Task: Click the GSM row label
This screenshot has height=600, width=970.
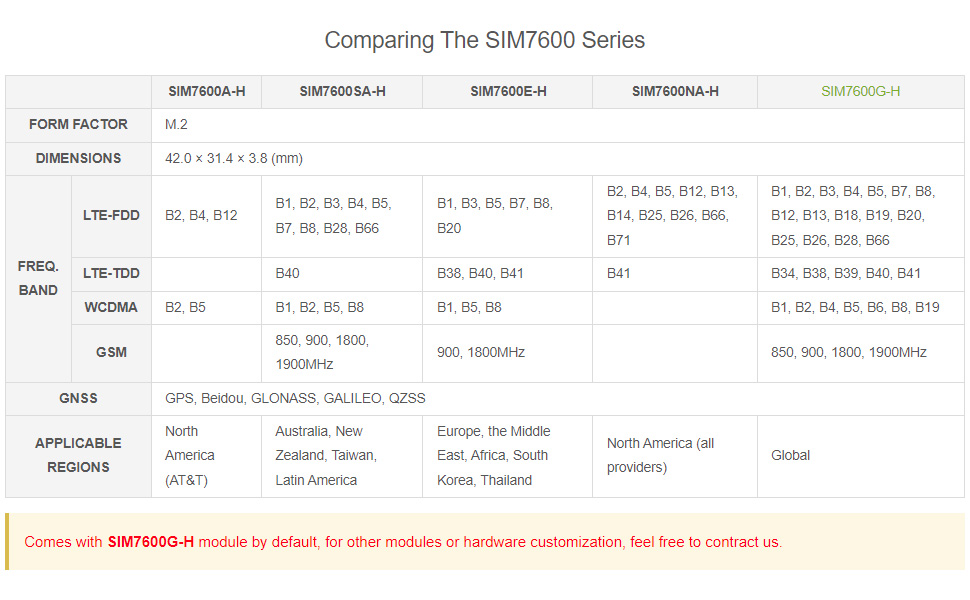Action: click(x=111, y=352)
